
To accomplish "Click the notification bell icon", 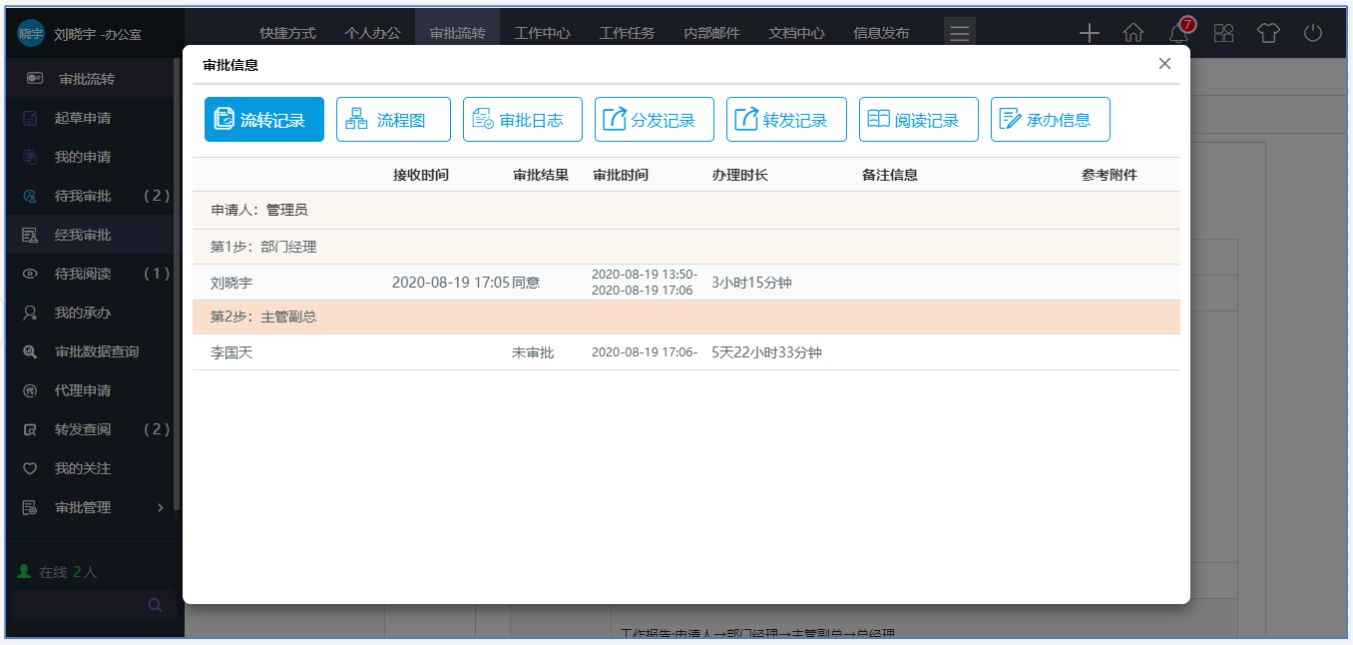I will click(x=1179, y=33).
